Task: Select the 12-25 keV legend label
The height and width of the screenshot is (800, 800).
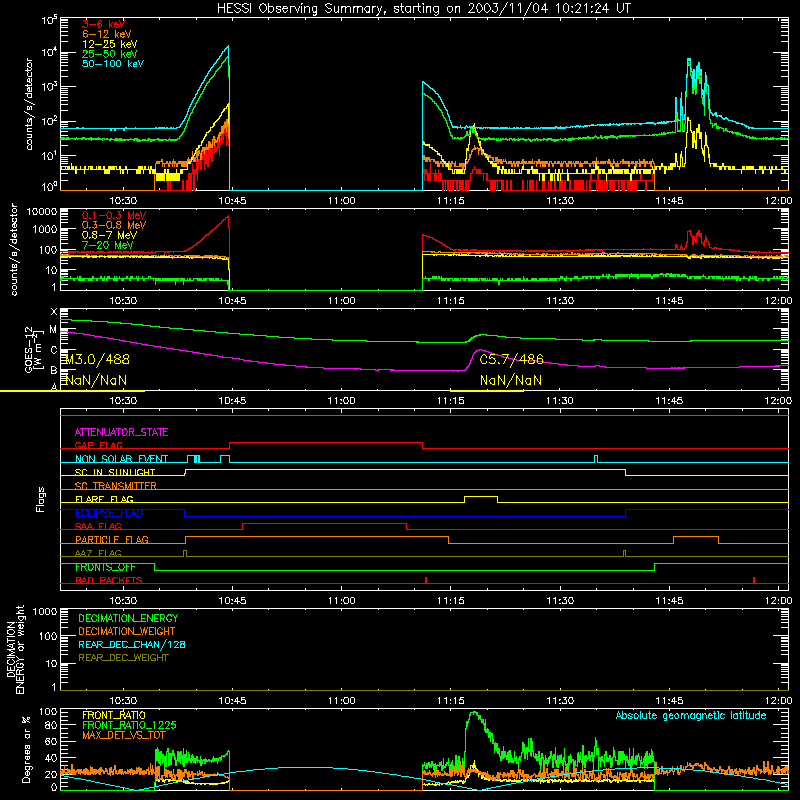Action: (109, 44)
